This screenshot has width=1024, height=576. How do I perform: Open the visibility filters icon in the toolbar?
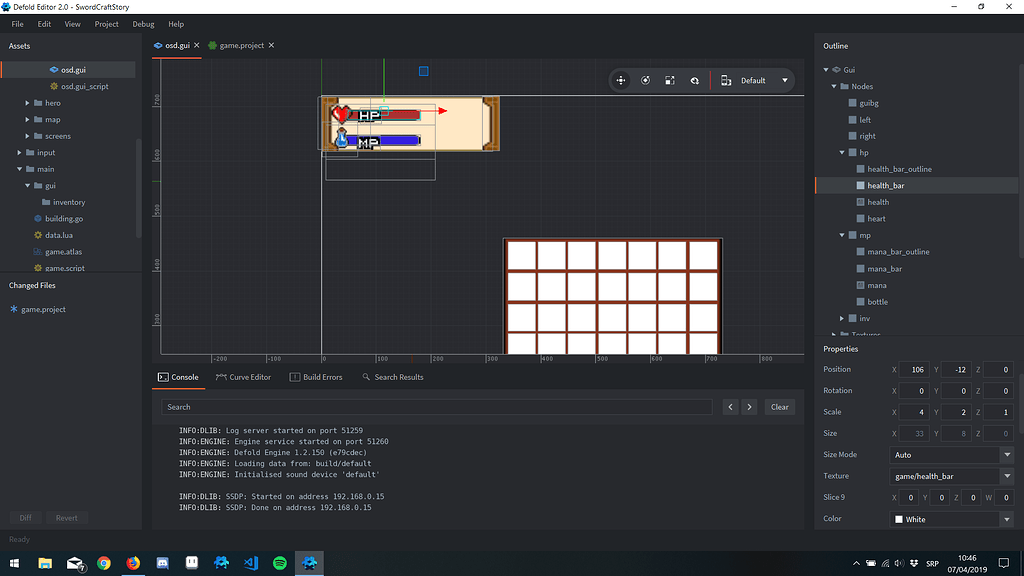pos(695,80)
